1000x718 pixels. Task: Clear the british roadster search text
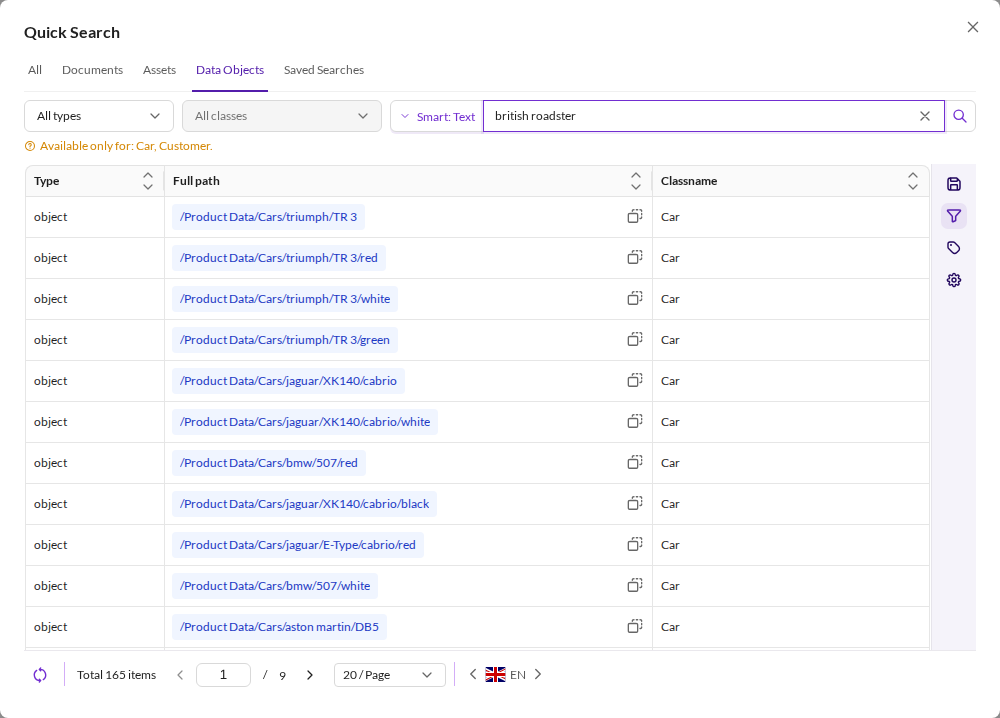tap(925, 116)
